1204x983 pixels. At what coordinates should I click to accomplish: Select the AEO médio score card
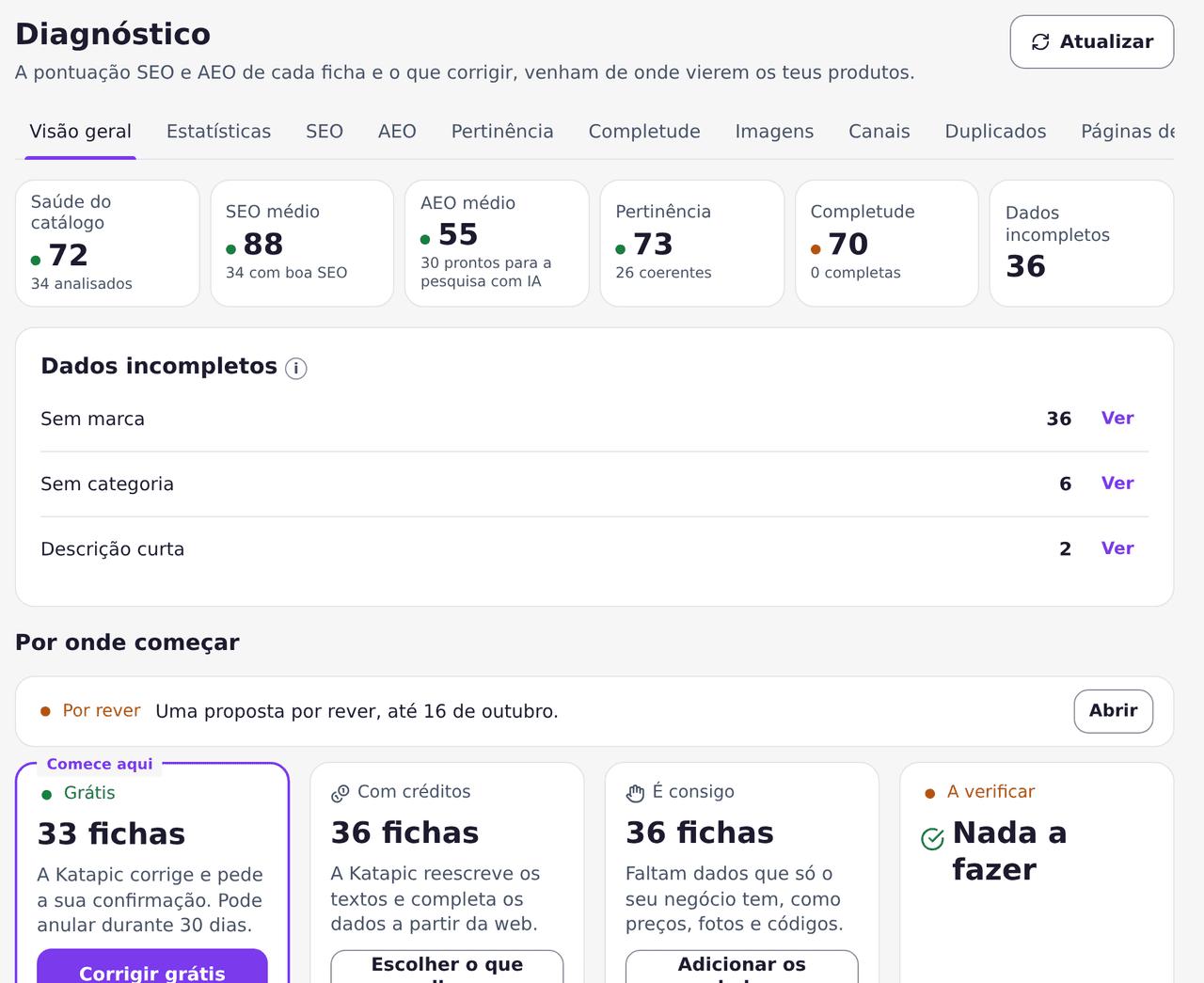point(497,244)
